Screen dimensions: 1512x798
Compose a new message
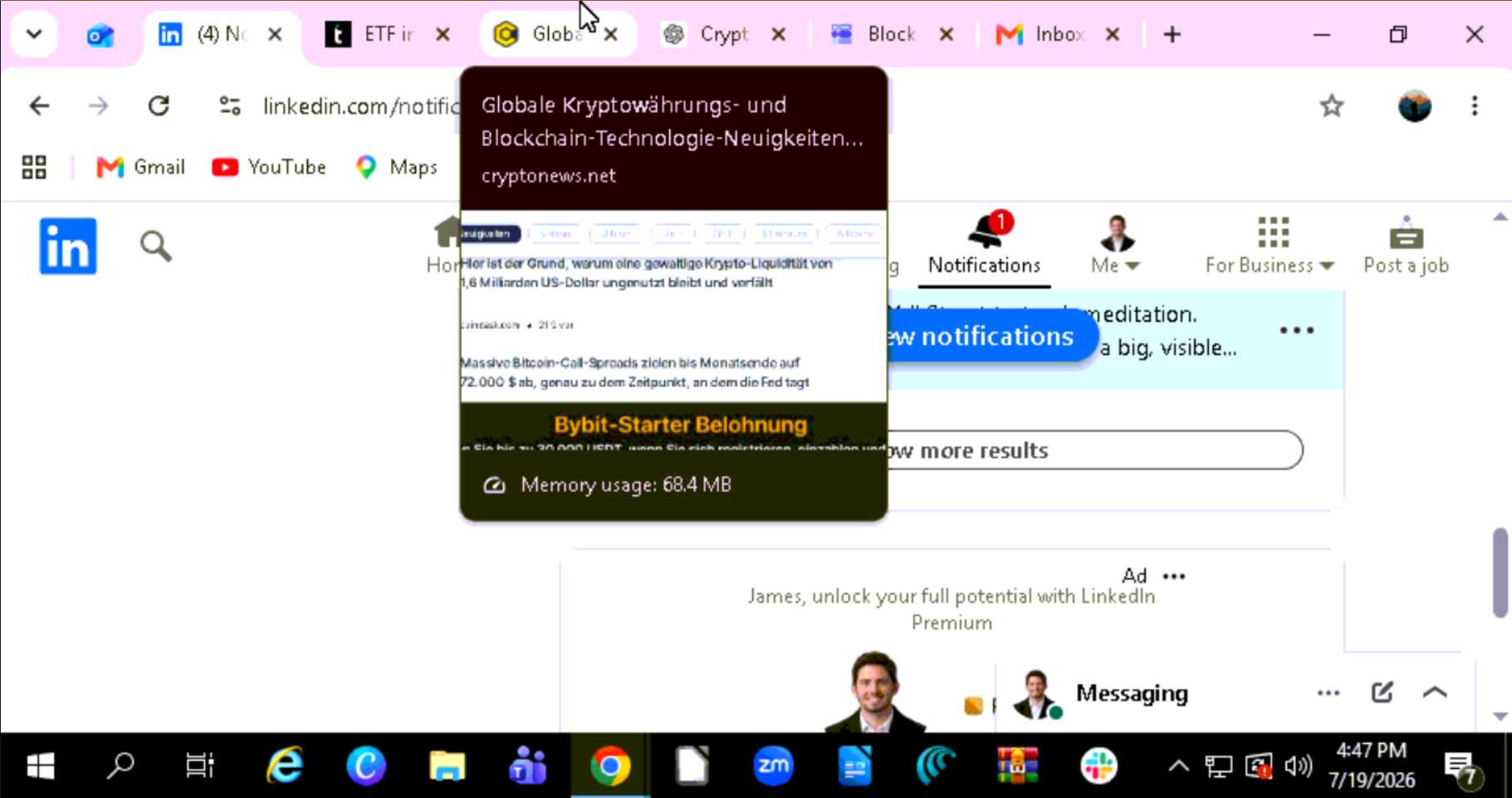[1382, 693]
